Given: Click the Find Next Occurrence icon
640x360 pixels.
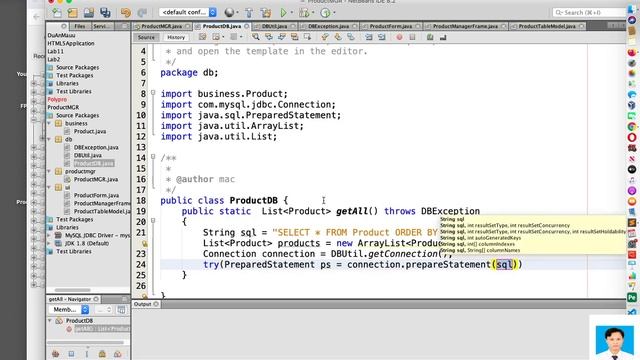Looking at the screenshot, I should point(282,37).
